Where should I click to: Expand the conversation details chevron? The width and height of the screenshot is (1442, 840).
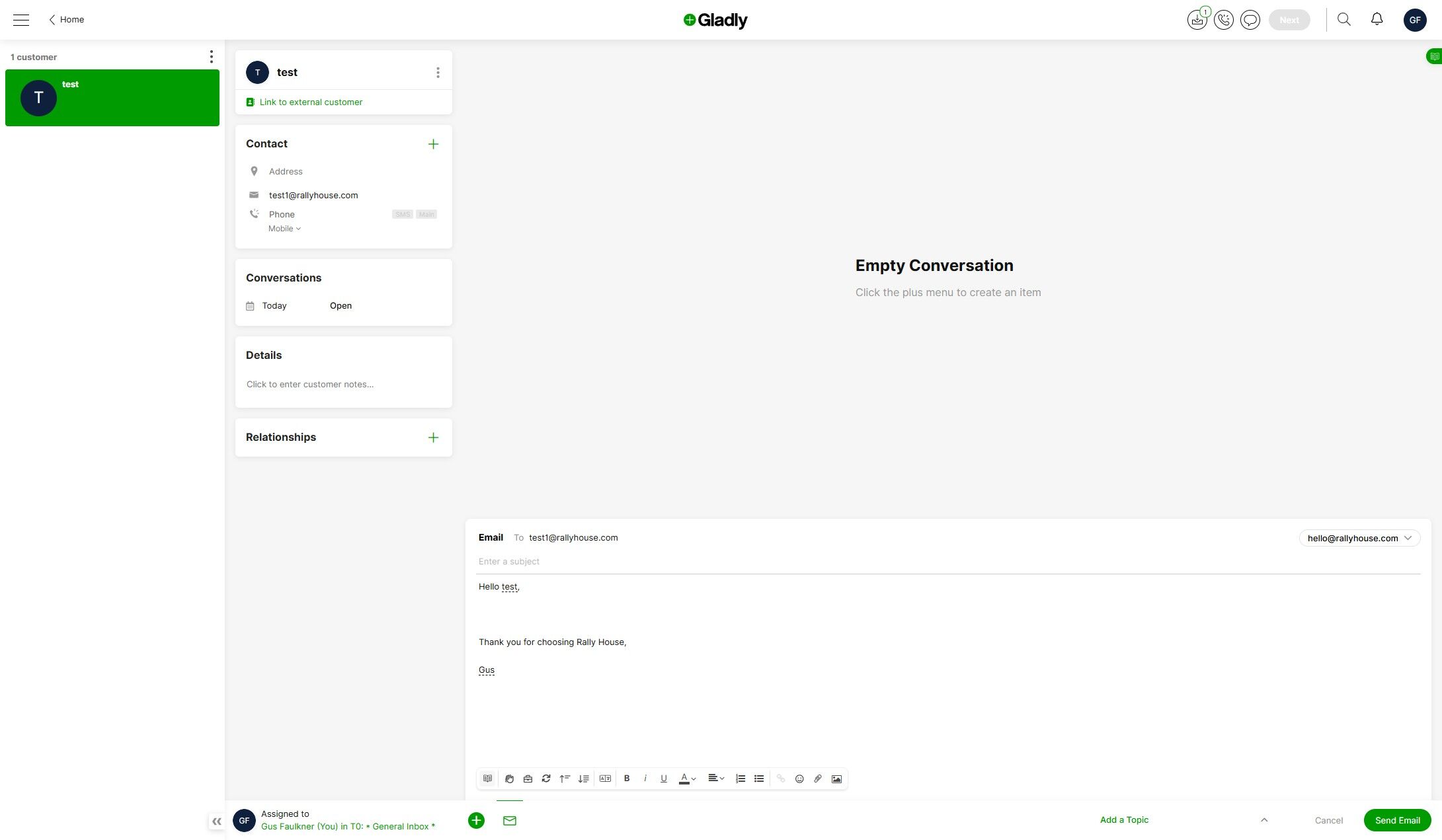click(x=1263, y=820)
